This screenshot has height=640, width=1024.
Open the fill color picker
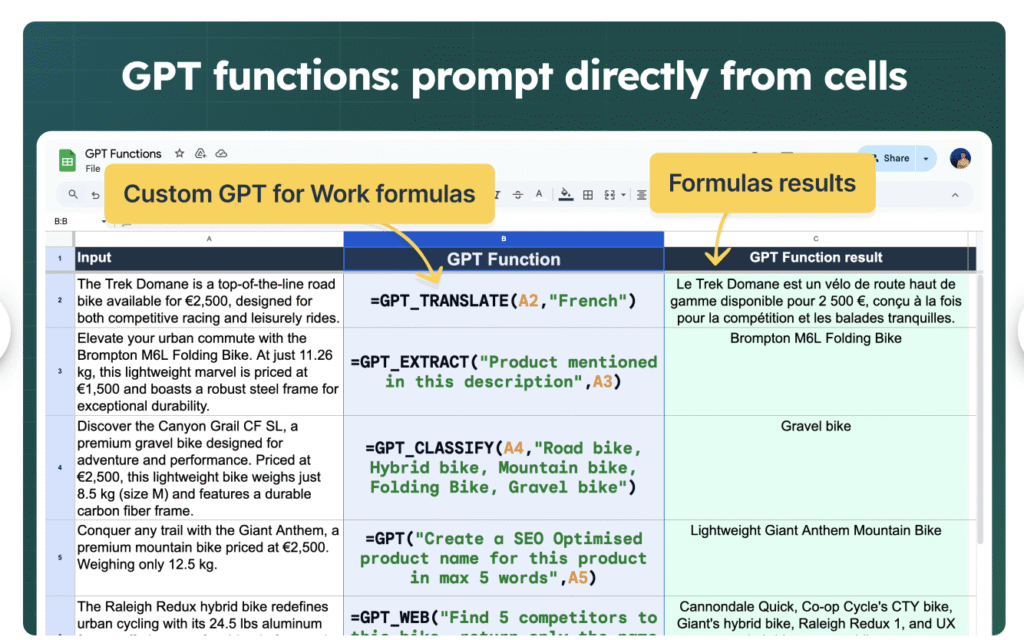click(x=566, y=195)
